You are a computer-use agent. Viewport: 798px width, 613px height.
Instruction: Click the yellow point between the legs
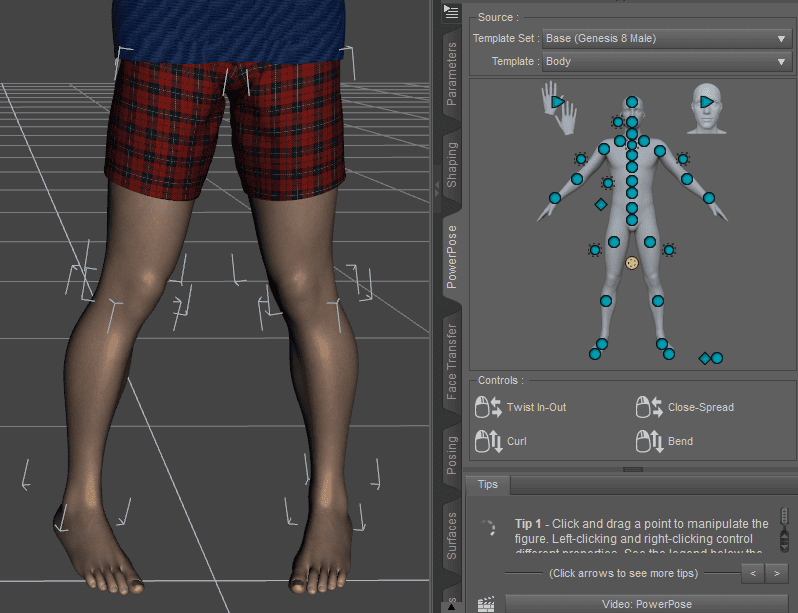pos(632,263)
